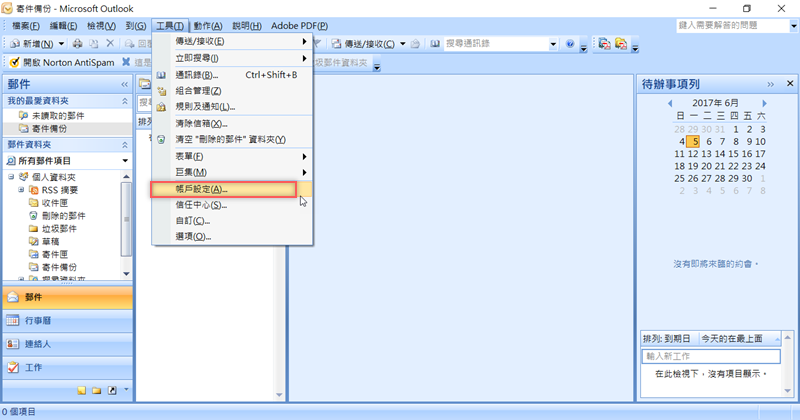Click the move to folder toolbar icon
The width and height of the screenshot is (800, 420).
(x=93, y=44)
